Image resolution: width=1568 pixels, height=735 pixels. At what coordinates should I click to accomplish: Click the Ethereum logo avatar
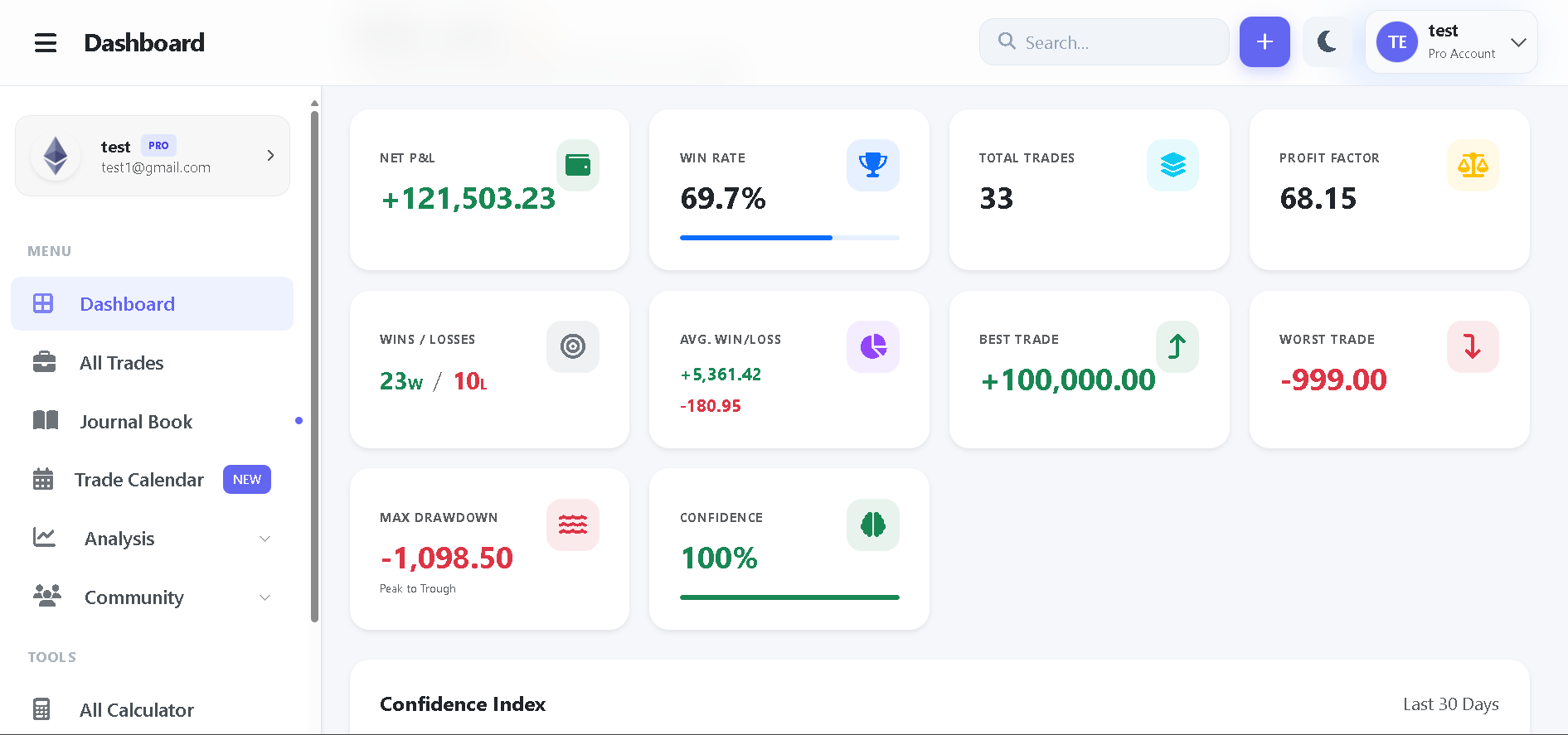tap(56, 156)
